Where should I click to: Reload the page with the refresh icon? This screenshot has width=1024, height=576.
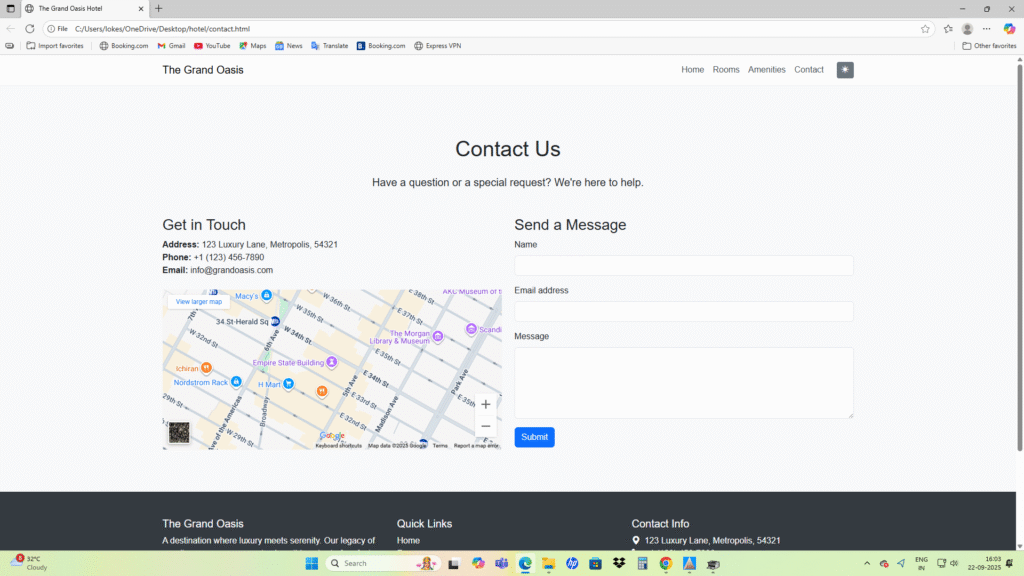click(x=30, y=28)
